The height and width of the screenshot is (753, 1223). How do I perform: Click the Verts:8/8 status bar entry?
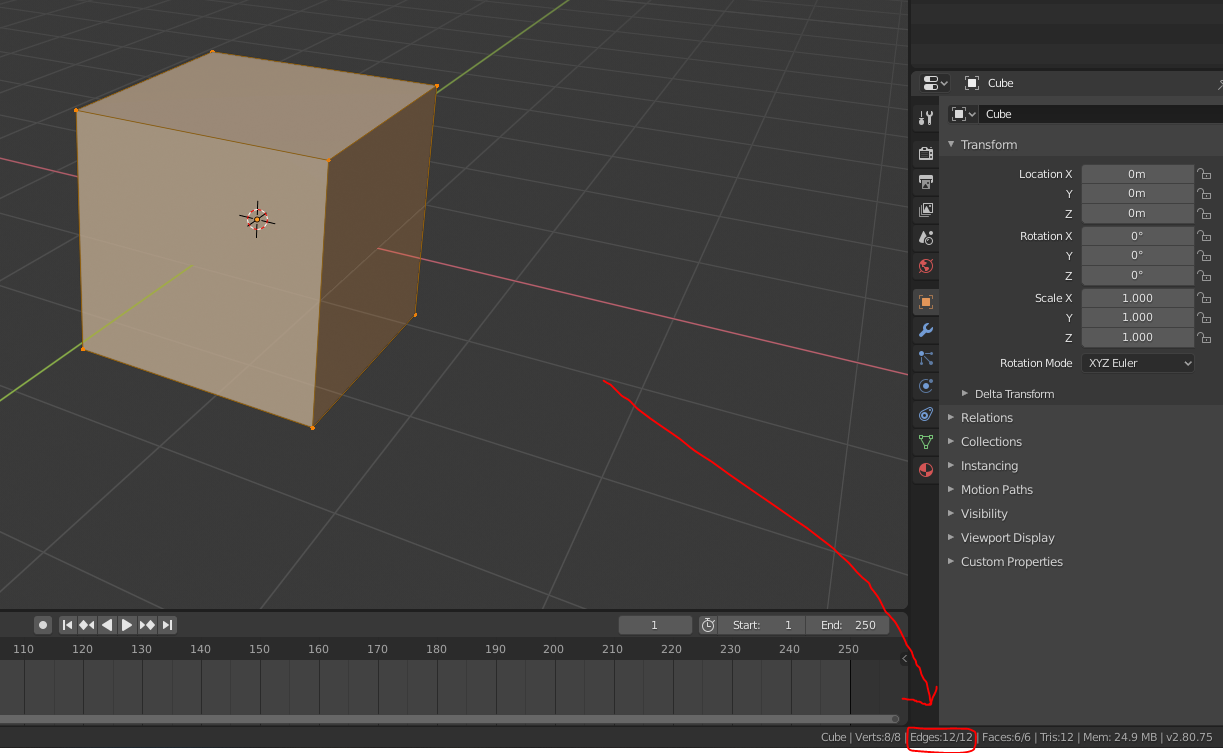[878, 737]
